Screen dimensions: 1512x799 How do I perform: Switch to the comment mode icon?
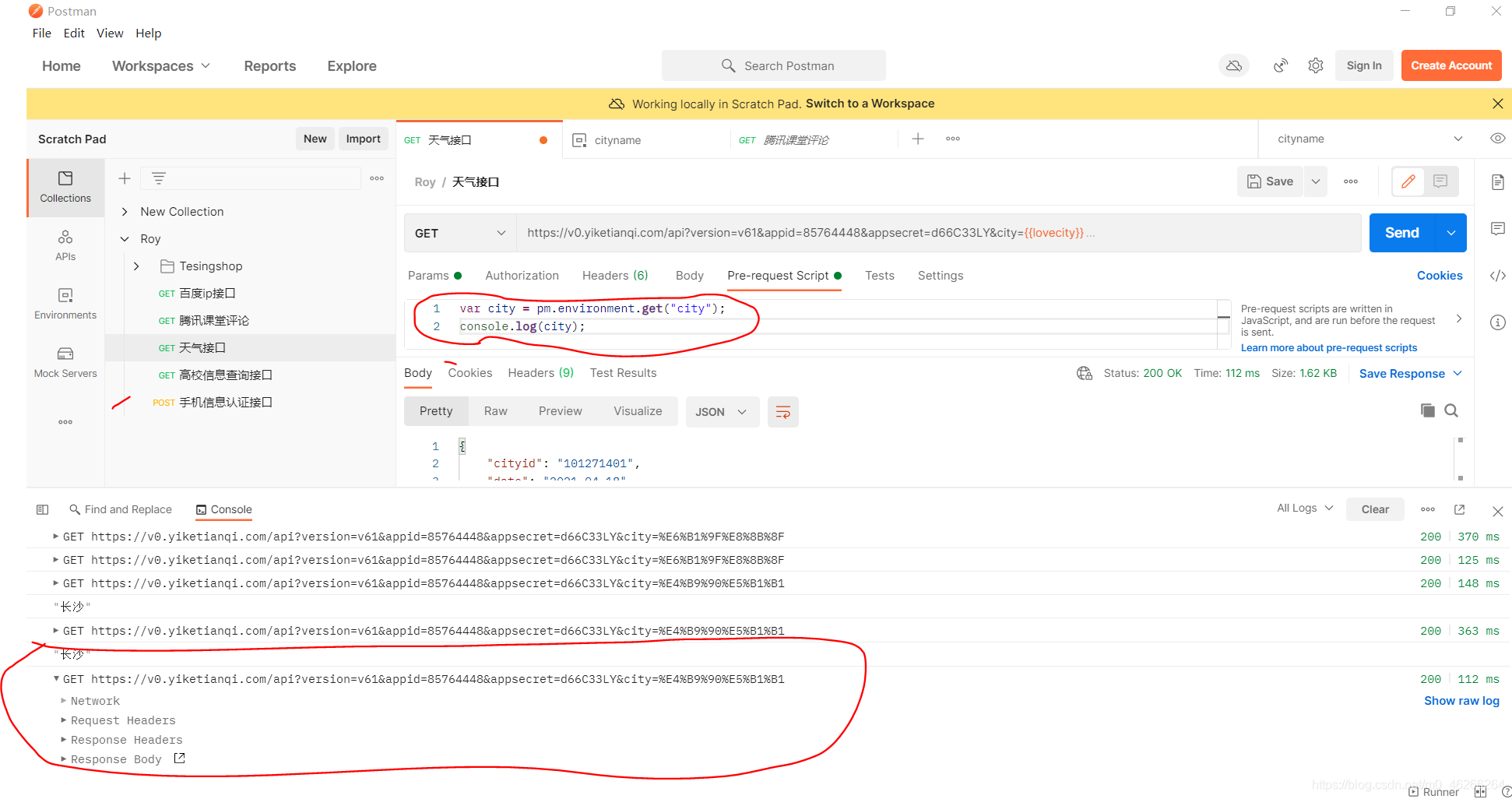1440,181
